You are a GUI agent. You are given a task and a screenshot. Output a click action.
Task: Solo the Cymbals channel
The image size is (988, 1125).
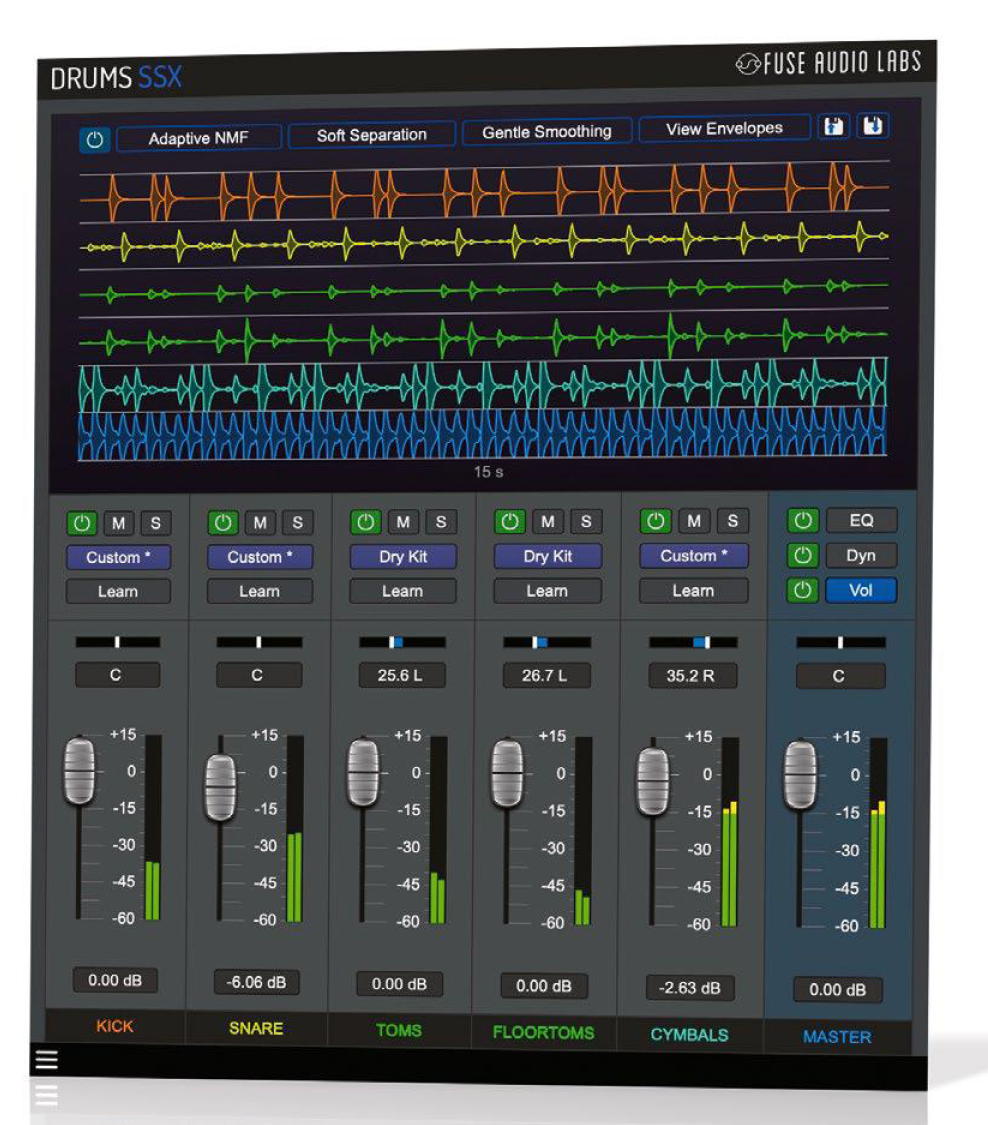coord(733,520)
